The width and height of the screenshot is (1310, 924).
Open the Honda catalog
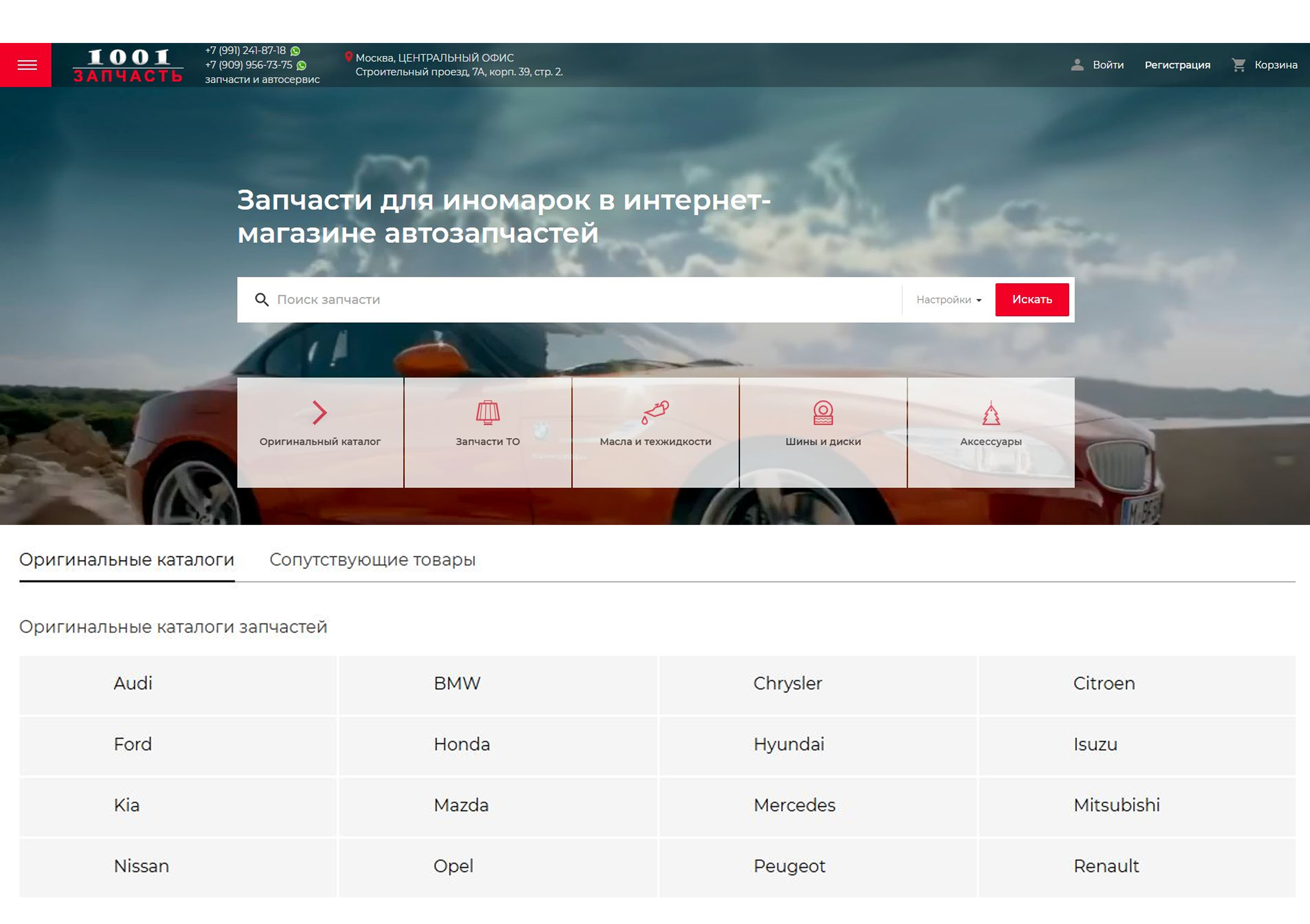pos(498,745)
